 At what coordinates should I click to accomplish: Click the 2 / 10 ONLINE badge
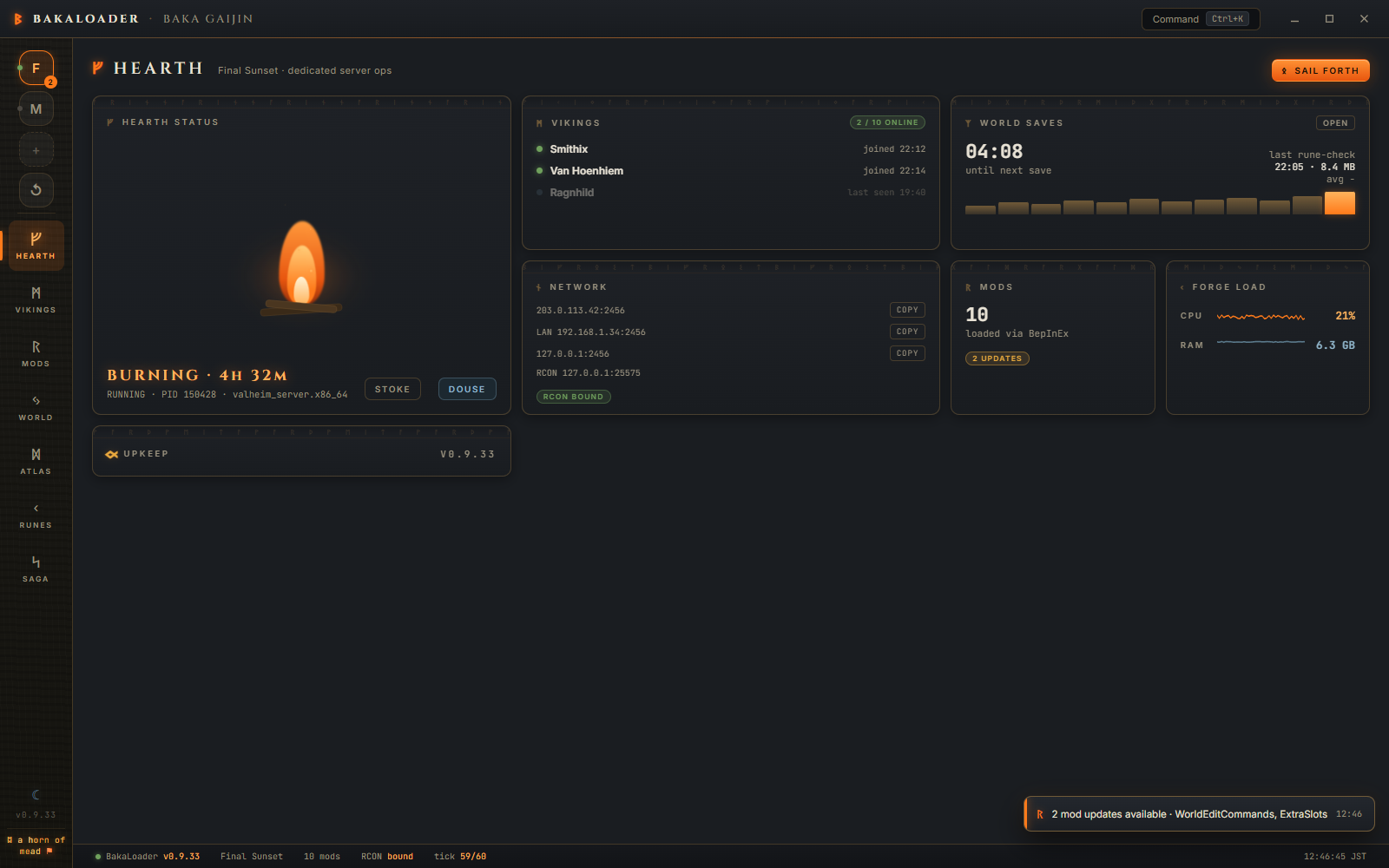click(x=887, y=122)
